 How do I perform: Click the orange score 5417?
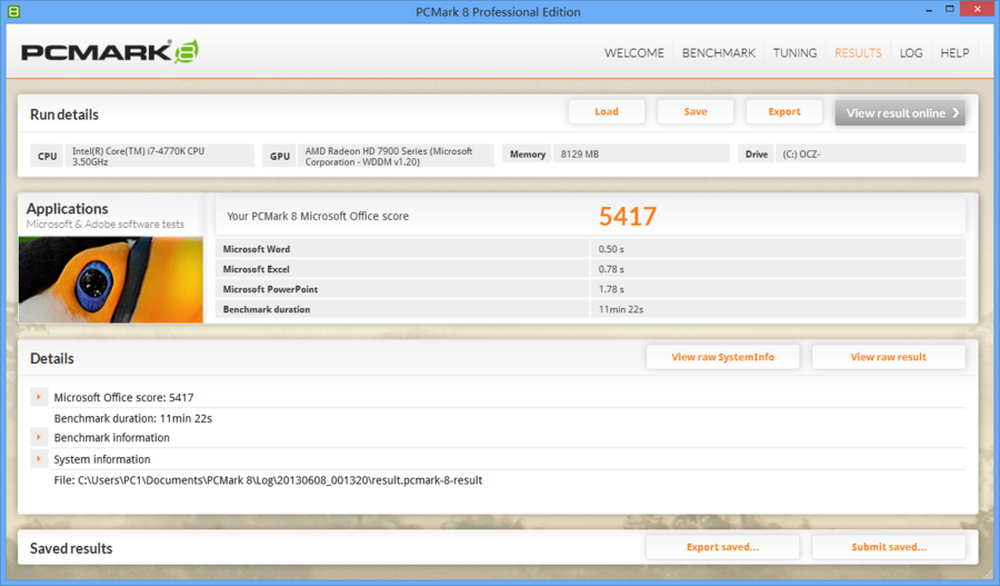(x=627, y=217)
